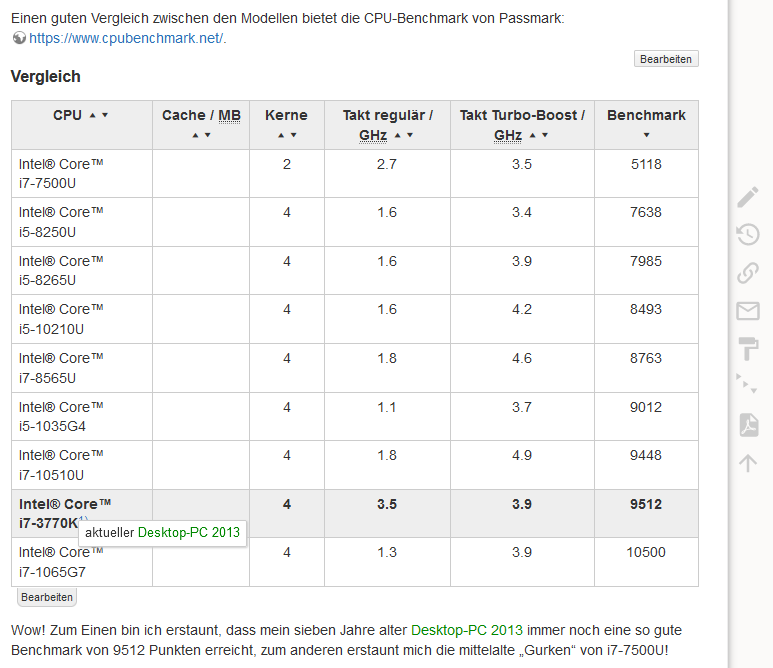Sort Cache / MB column descending arrow
Screen dimensions: 773x668
[x=208, y=135]
